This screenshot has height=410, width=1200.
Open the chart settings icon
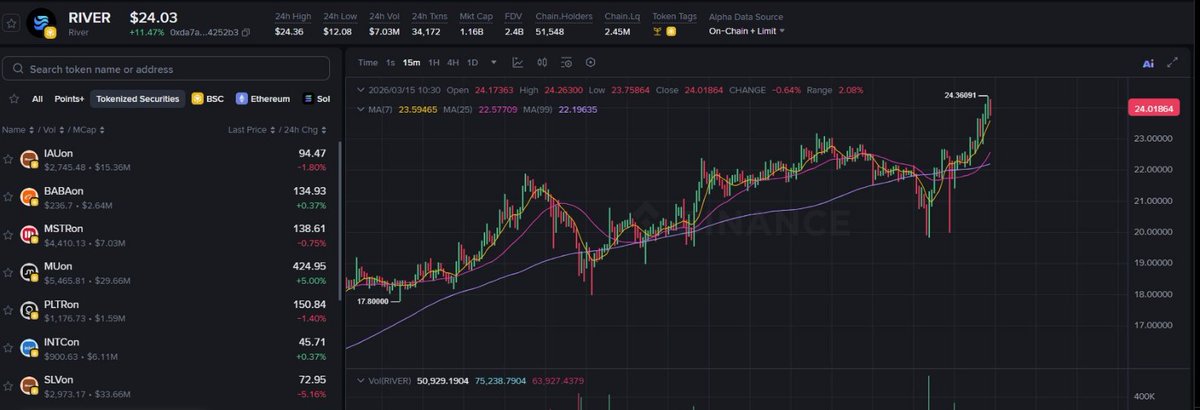point(566,63)
